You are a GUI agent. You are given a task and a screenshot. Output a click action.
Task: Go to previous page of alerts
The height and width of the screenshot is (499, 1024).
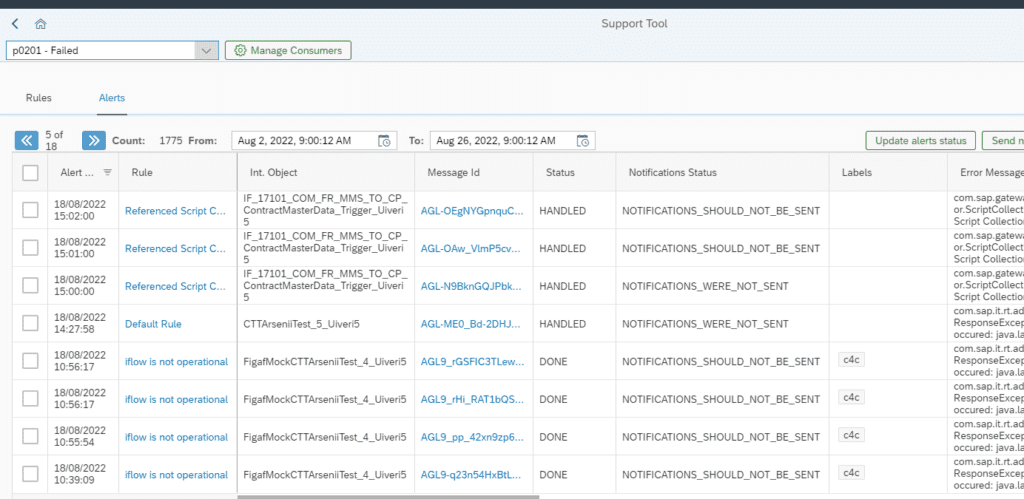coord(27,140)
